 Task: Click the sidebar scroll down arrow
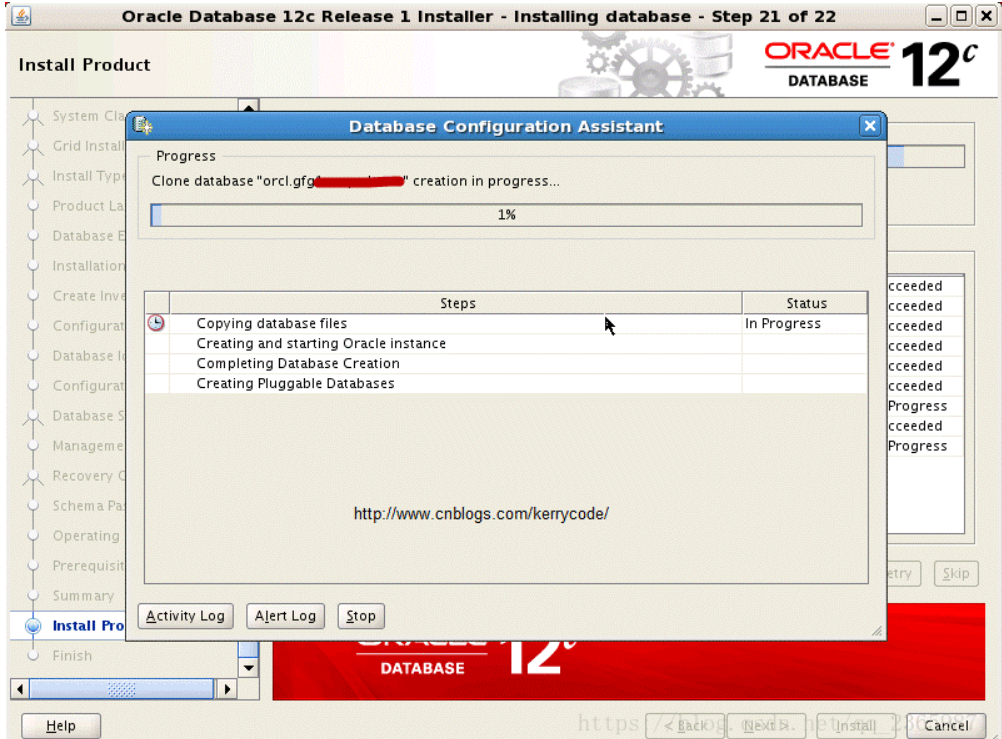tap(248, 669)
